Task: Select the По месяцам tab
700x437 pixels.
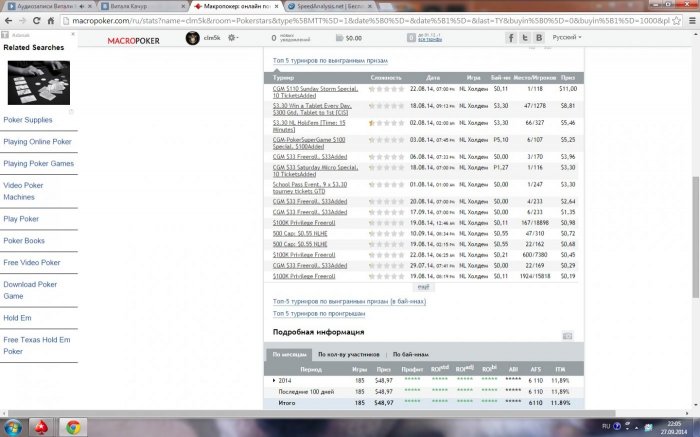Action: click(289, 354)
